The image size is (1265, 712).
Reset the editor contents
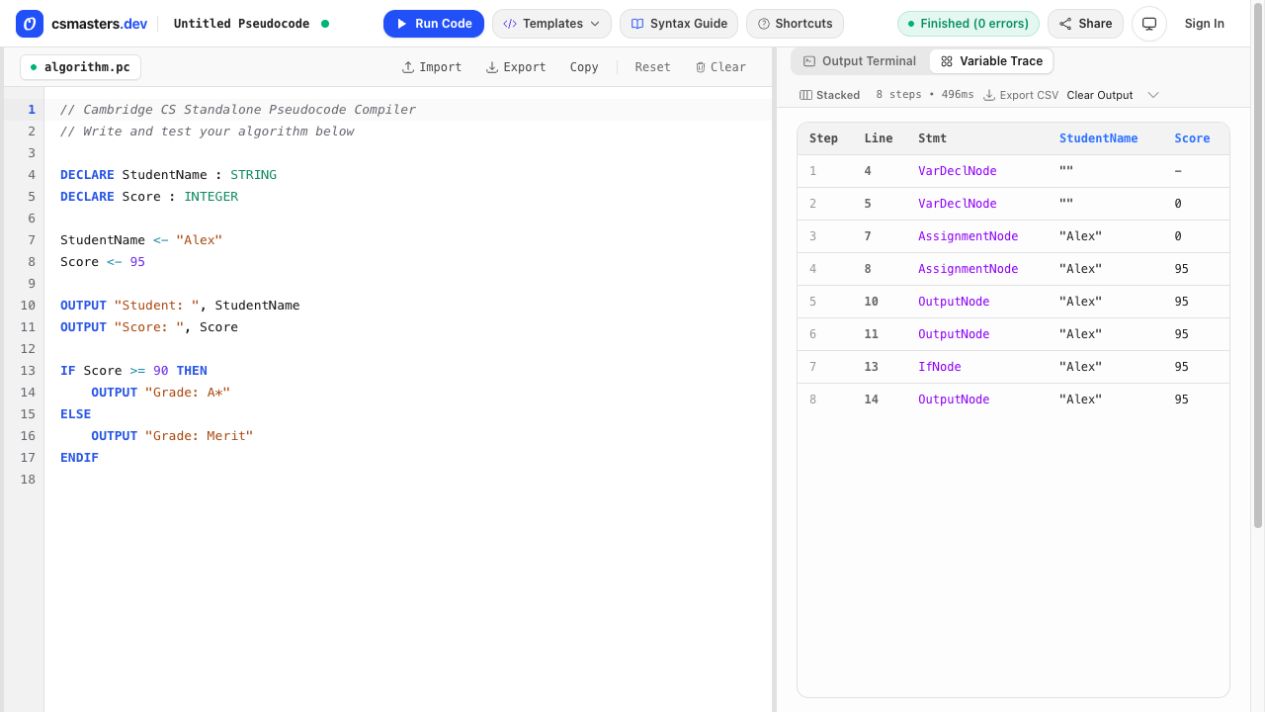pos(652,67)
